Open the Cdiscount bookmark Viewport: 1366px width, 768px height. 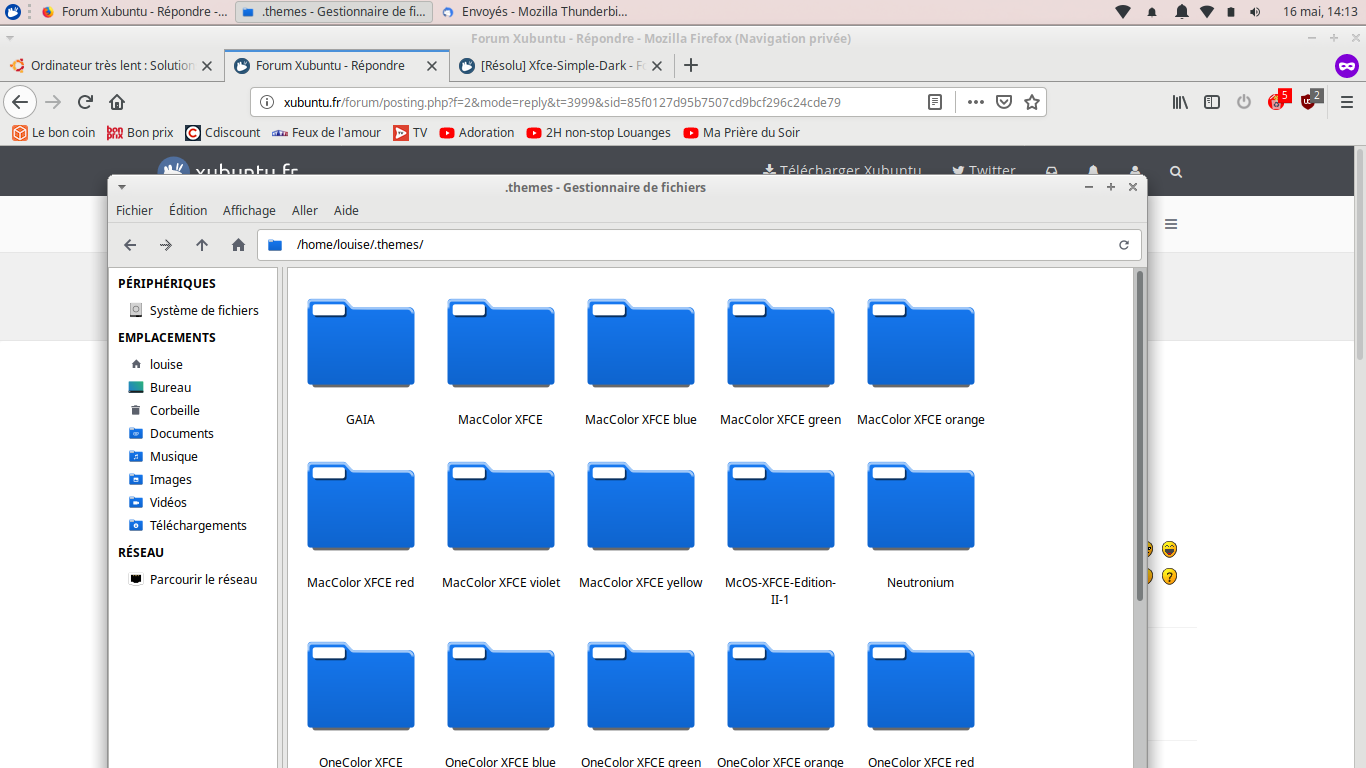pos(223,132)
